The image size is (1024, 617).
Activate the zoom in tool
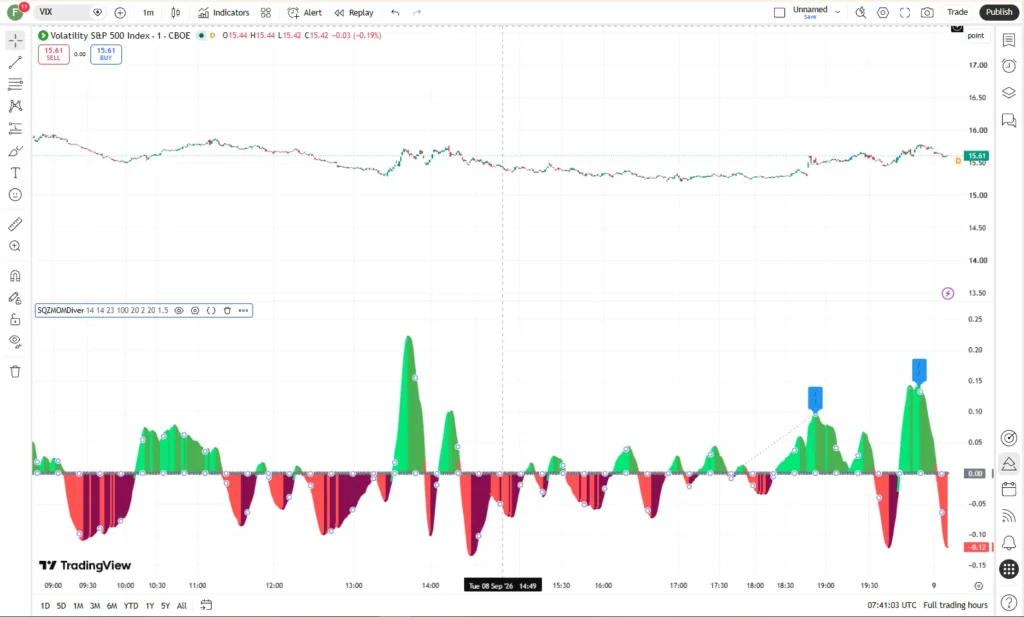pos(15,246)
